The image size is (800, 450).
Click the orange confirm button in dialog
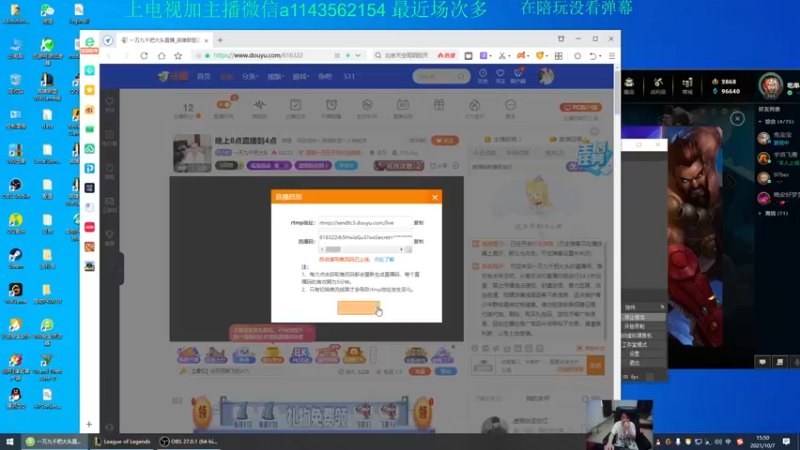[x=358, y=308]
